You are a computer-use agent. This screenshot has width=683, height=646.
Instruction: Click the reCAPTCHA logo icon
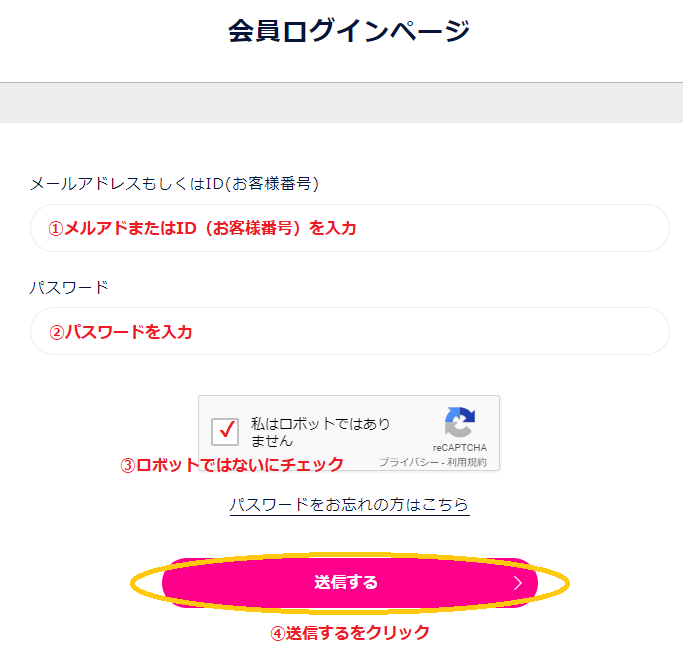[x=460, y=422]
